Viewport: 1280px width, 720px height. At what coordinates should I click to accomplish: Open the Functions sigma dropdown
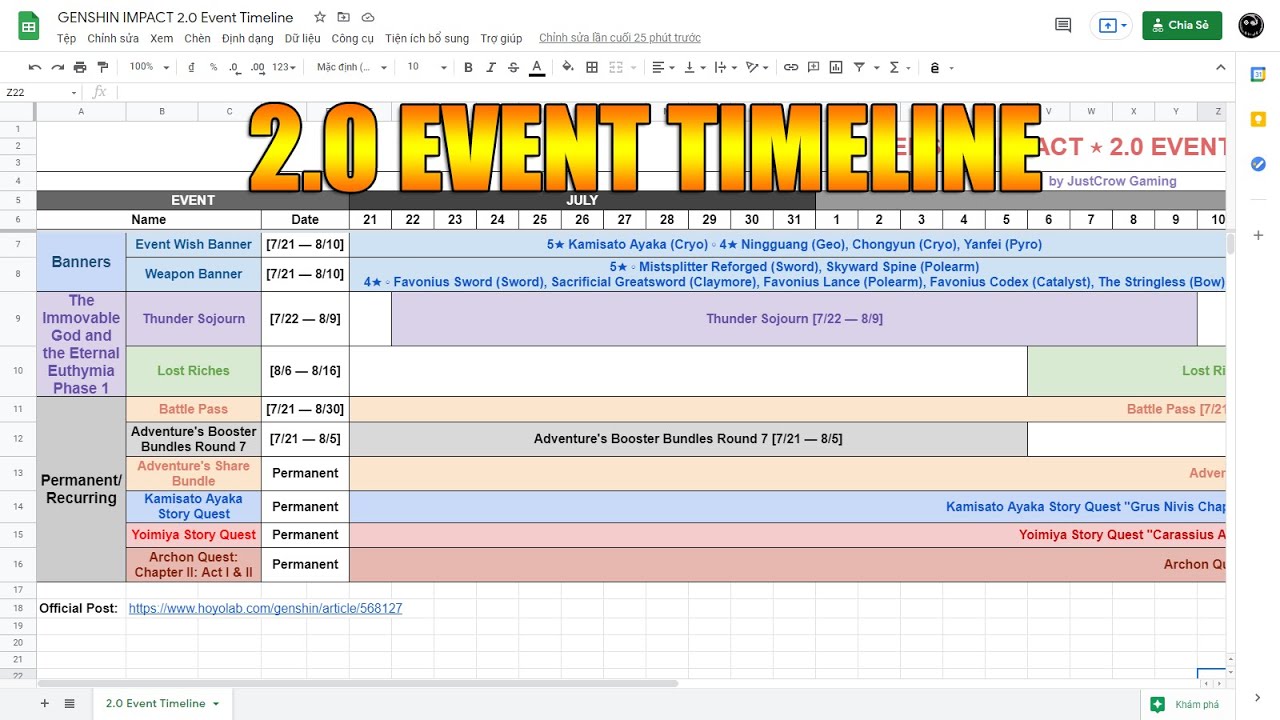[899, 67]
